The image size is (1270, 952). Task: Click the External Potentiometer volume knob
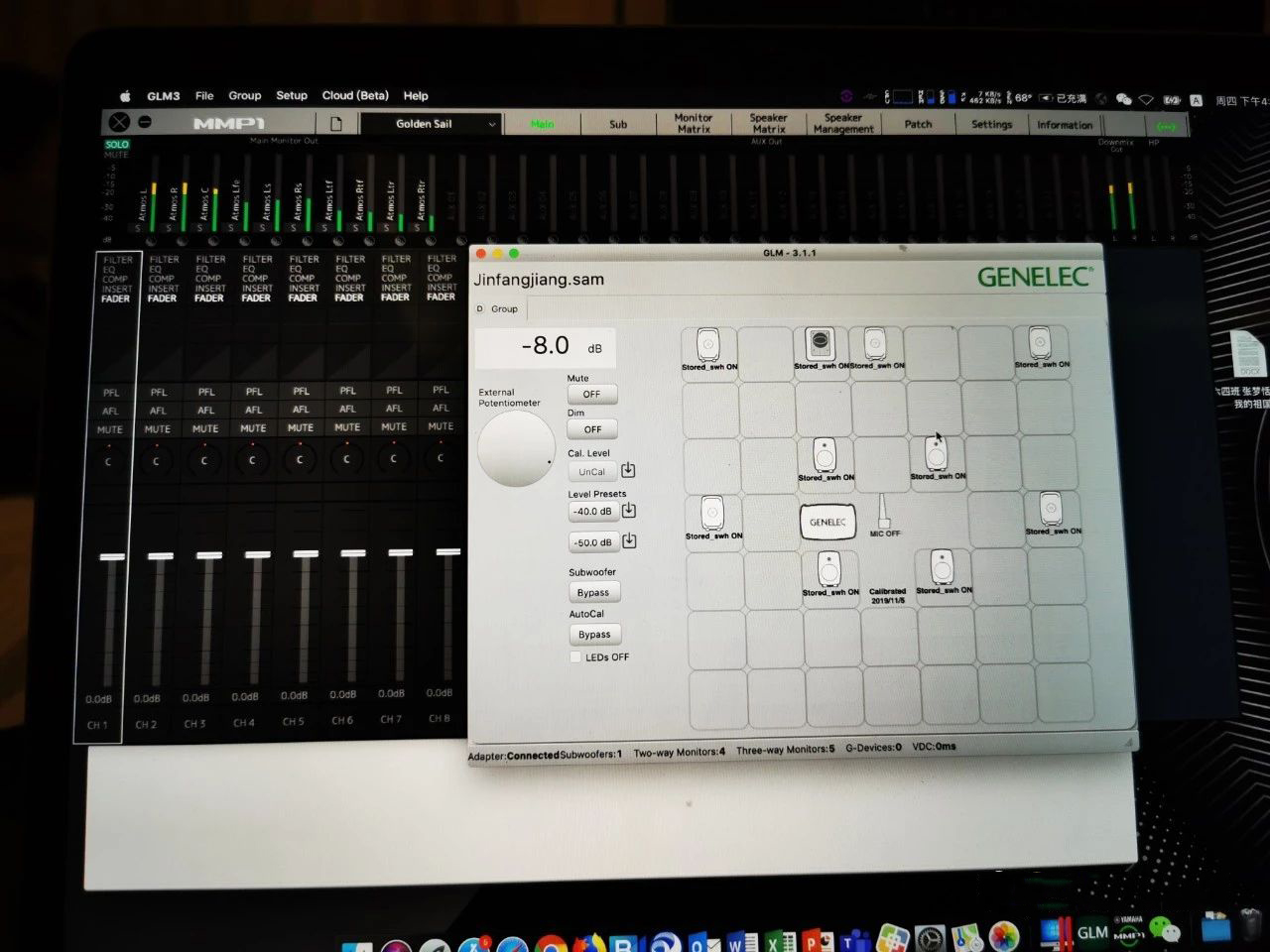click(516, 449)
